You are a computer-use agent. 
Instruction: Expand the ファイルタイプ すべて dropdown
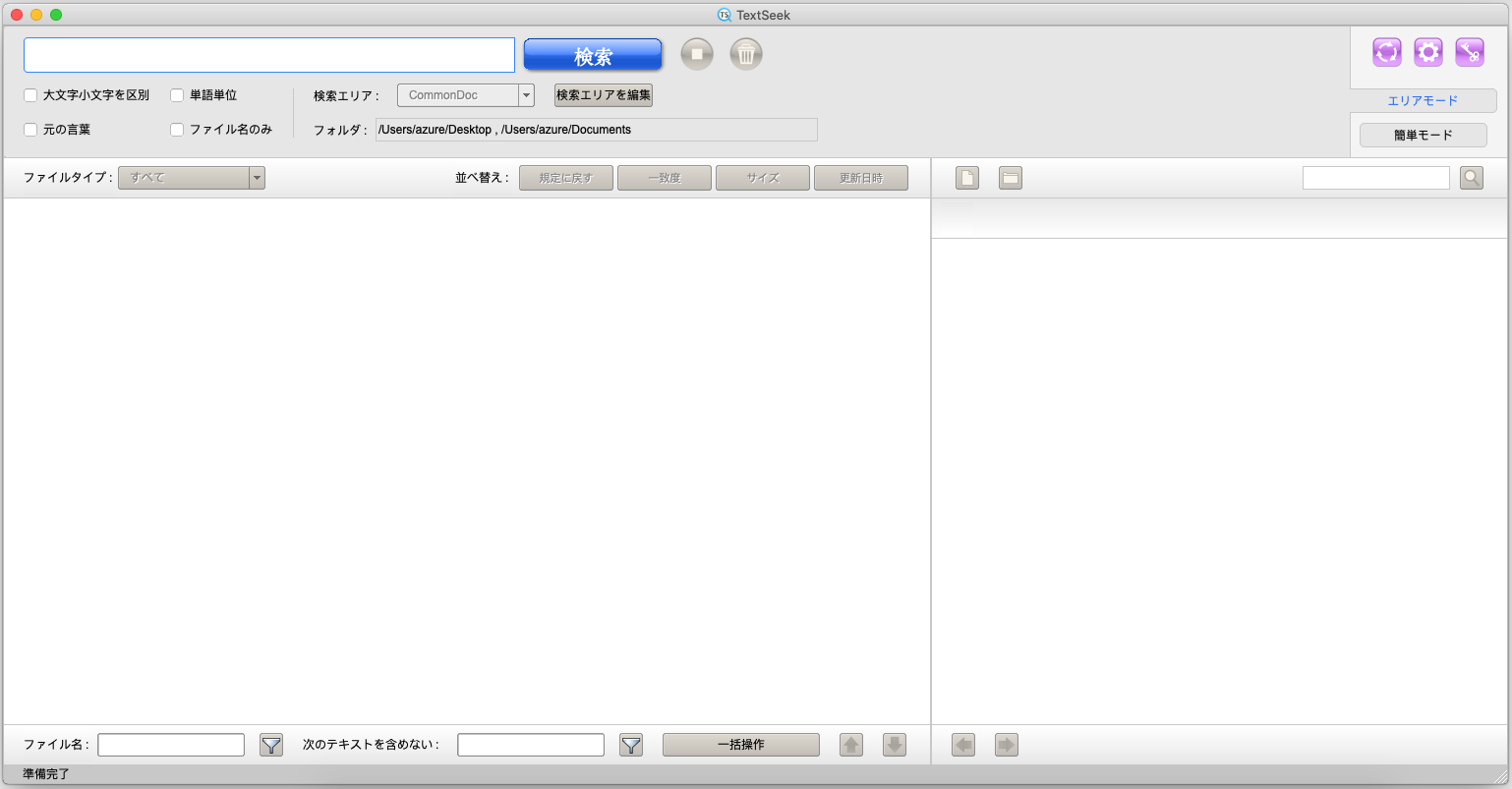[192, 178]
